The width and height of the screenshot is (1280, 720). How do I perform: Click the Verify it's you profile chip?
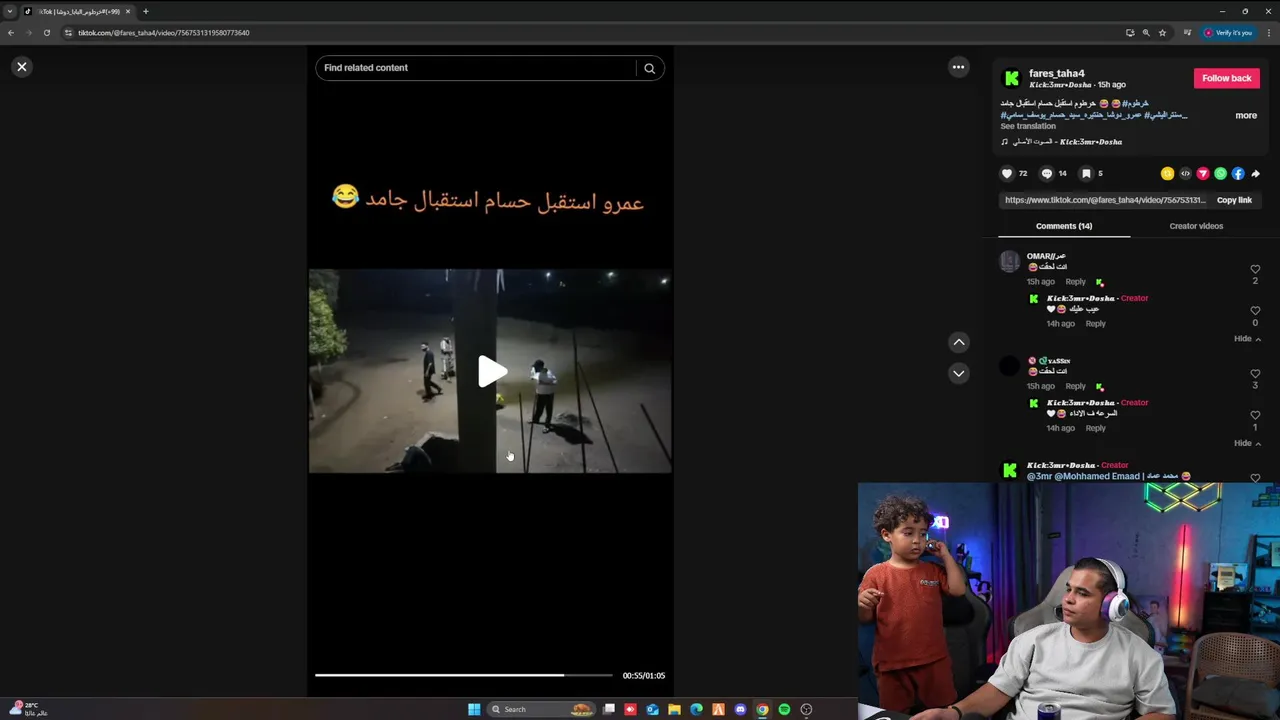point(1228,33)
